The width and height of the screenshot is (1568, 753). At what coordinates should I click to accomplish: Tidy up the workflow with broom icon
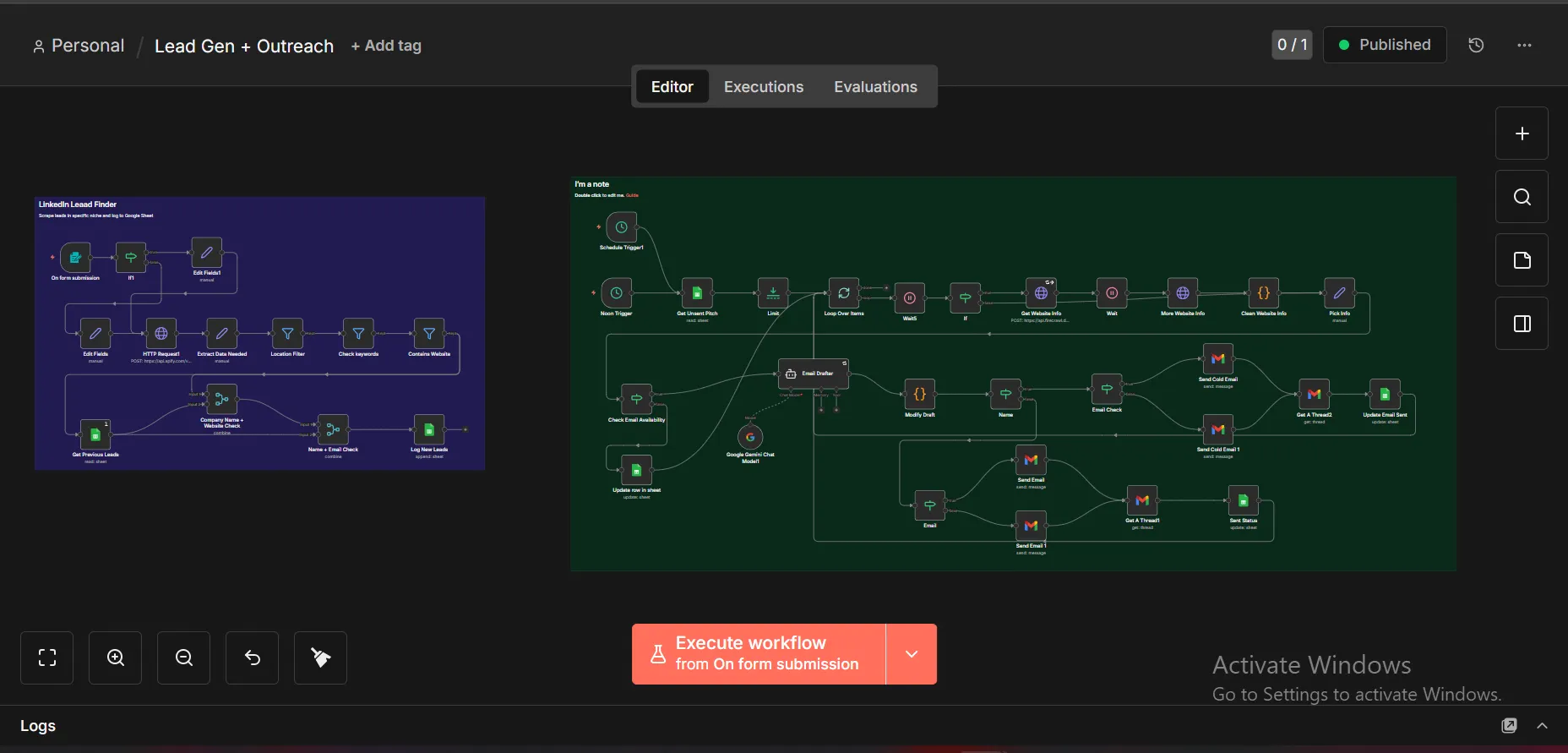(x=321, y=658)
